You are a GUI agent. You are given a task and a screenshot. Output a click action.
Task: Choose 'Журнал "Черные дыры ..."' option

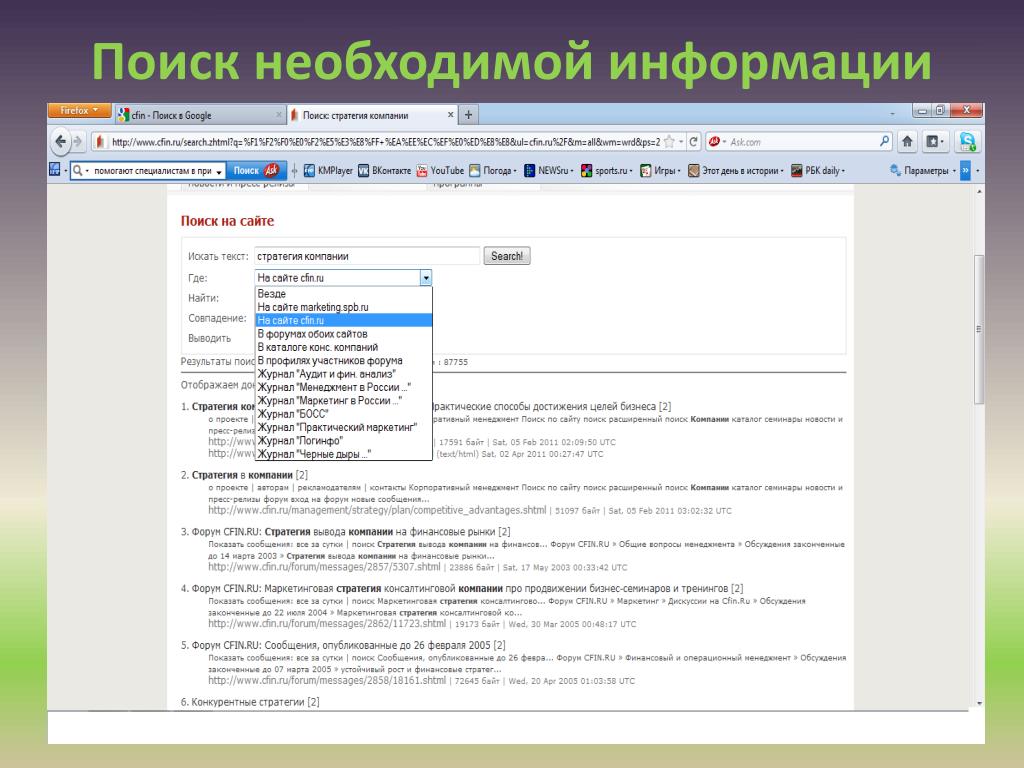pos(343,454)
